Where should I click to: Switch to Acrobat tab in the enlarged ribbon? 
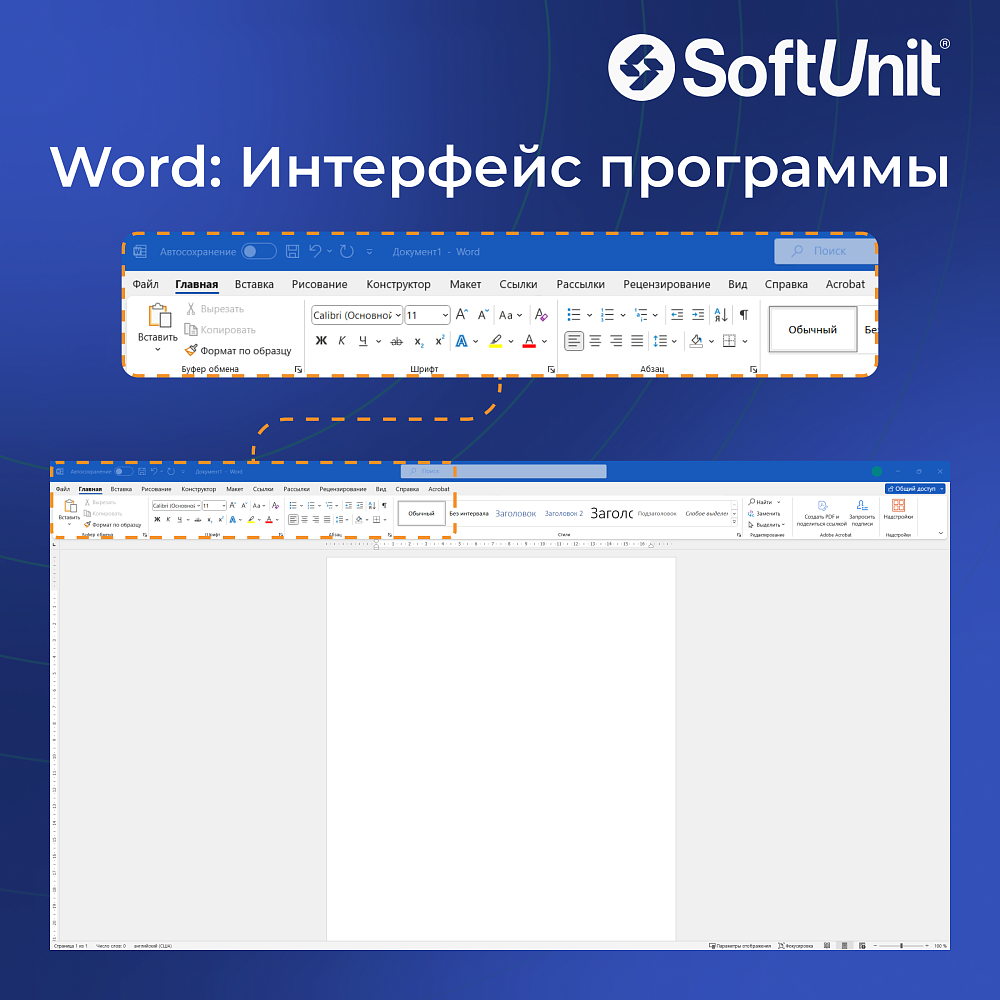(x=845, y=284)
